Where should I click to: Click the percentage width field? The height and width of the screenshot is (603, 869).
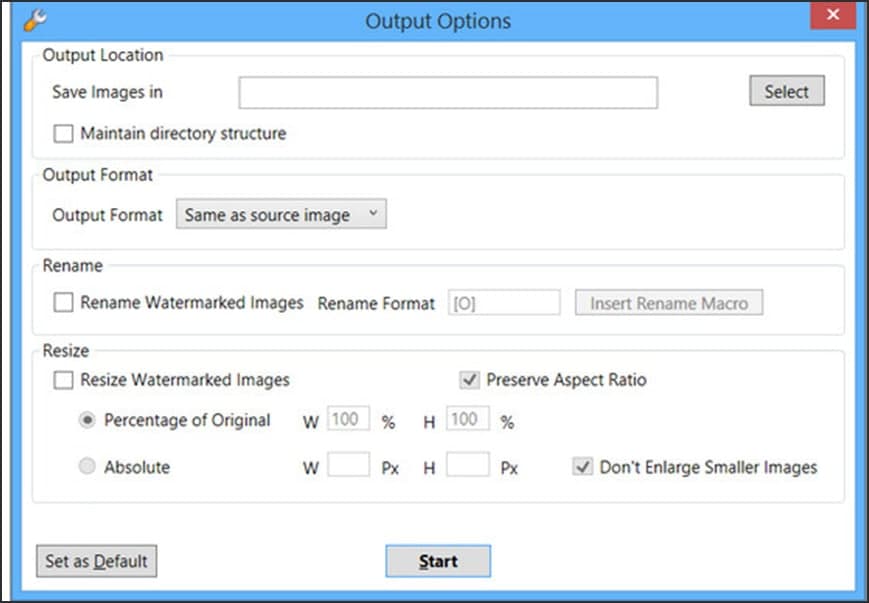349,421
